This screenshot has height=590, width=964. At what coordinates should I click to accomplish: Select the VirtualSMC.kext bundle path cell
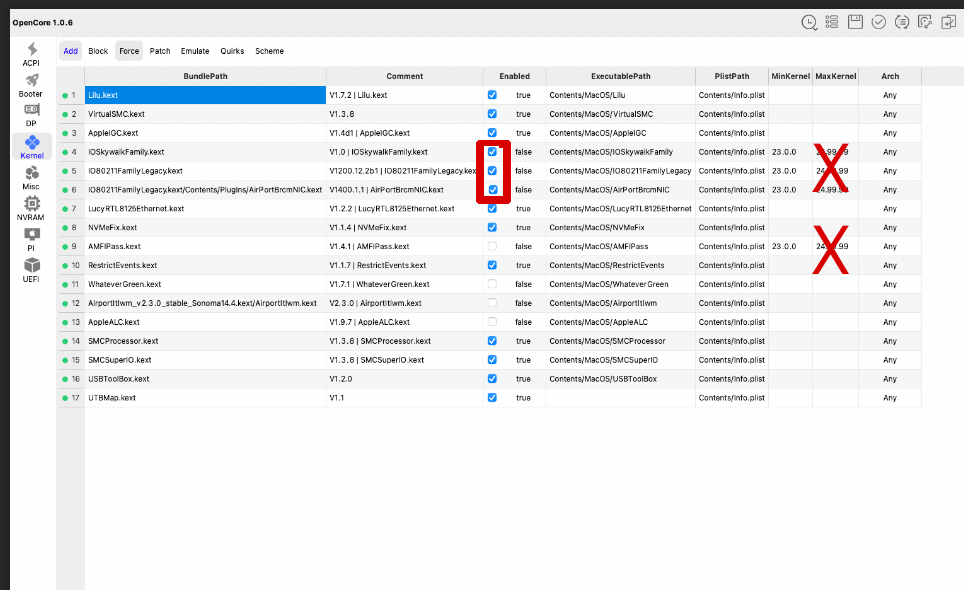click(x=205, y=114)
